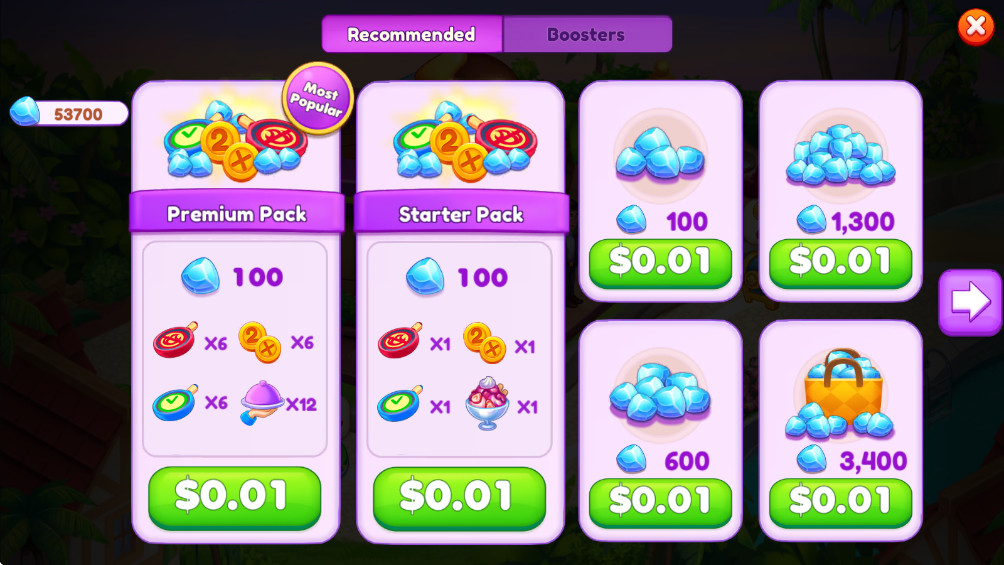Viewport: 1004px width, 565px height.
Task: Purchase the 3,400 gems basket offer
Action: click(840, 502)
